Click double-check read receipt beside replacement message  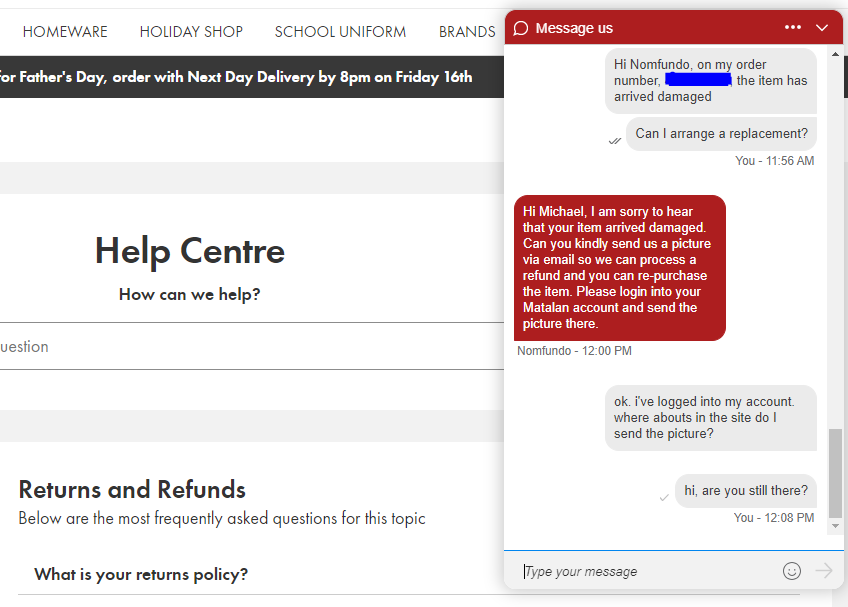pyautogui.click(x=614, y=141)
